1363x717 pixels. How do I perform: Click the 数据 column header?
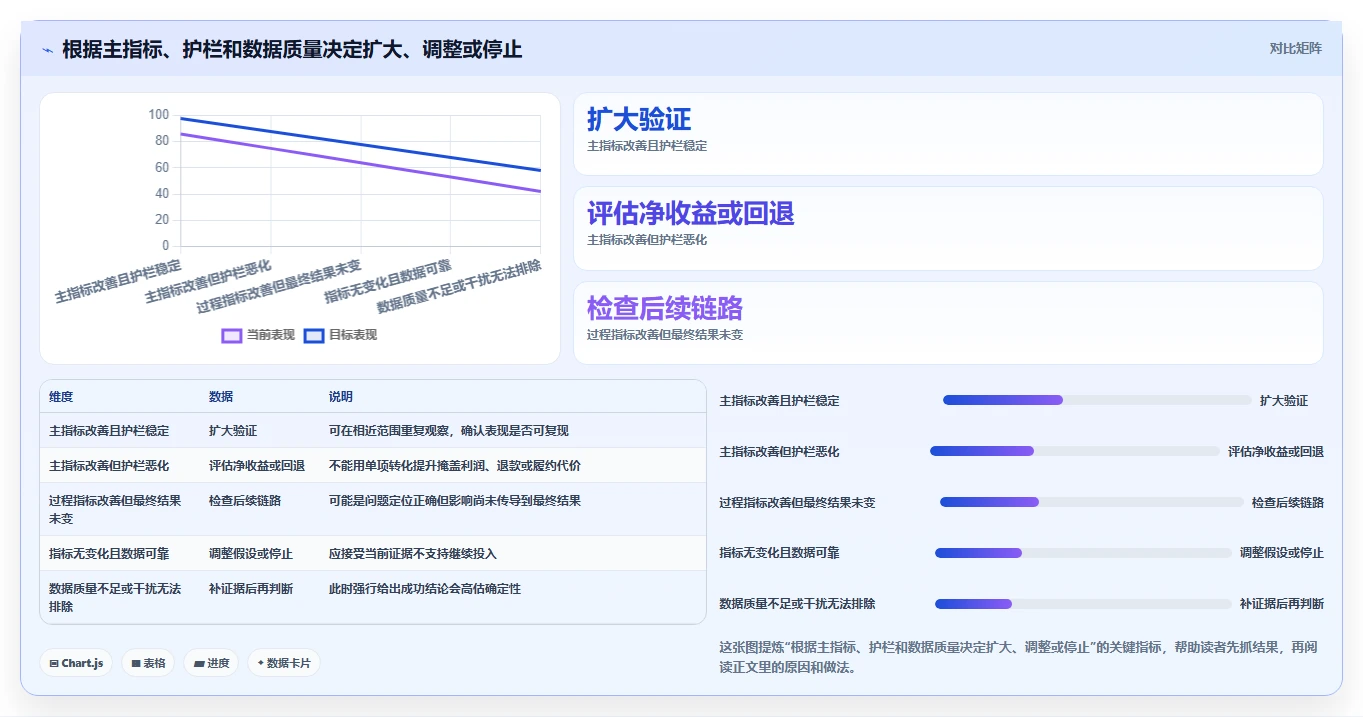pyautogui.click(x=221, y=397)
